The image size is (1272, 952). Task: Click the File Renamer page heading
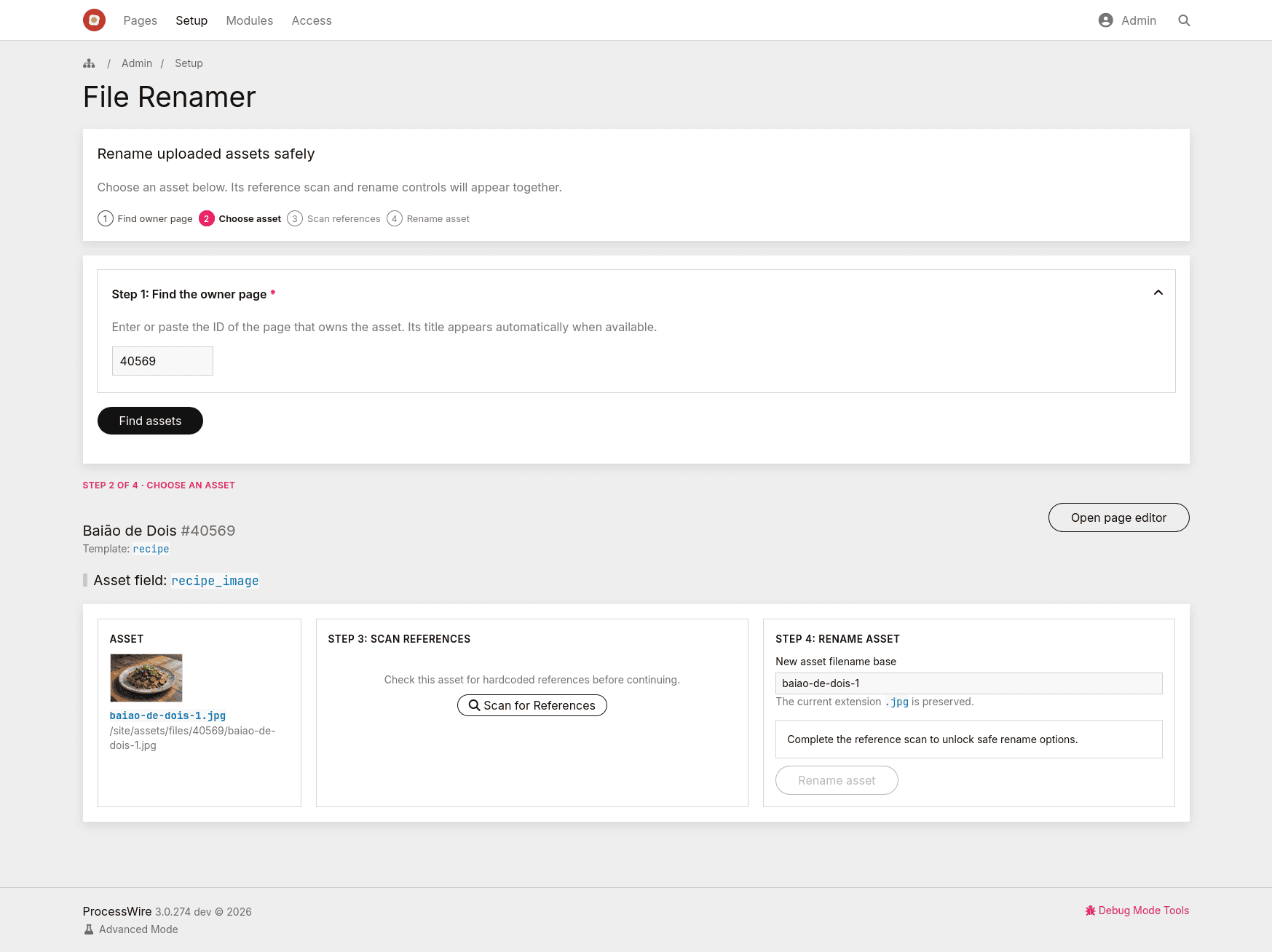[x=169, y=97]
